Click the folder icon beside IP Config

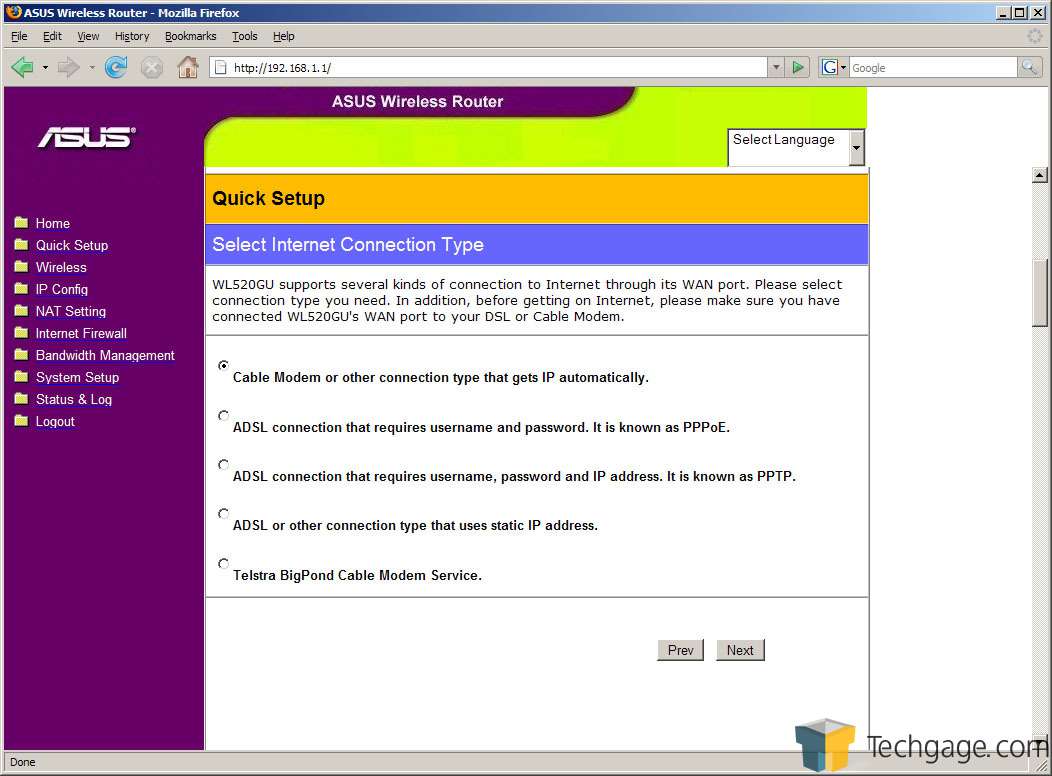pos(21,288)
